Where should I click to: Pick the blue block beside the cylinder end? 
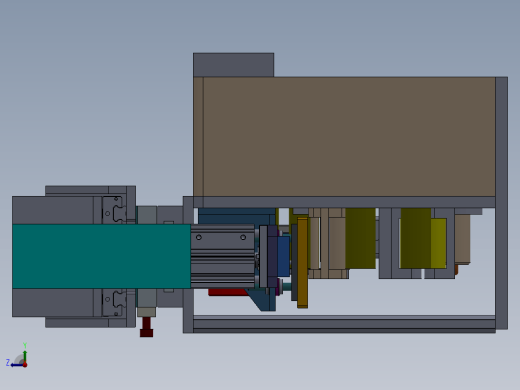tap(283, 256)
